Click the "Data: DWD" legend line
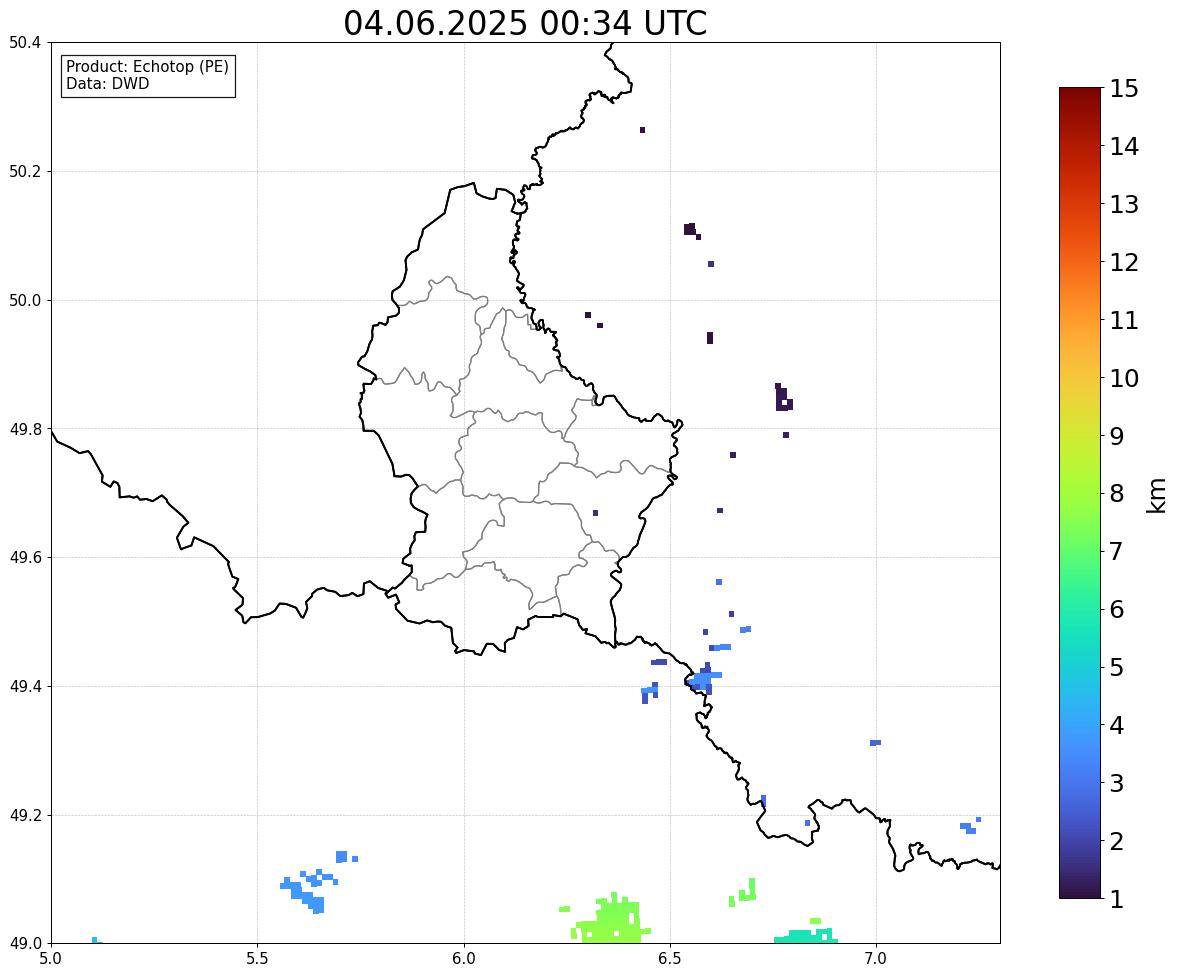 (107, 83)
